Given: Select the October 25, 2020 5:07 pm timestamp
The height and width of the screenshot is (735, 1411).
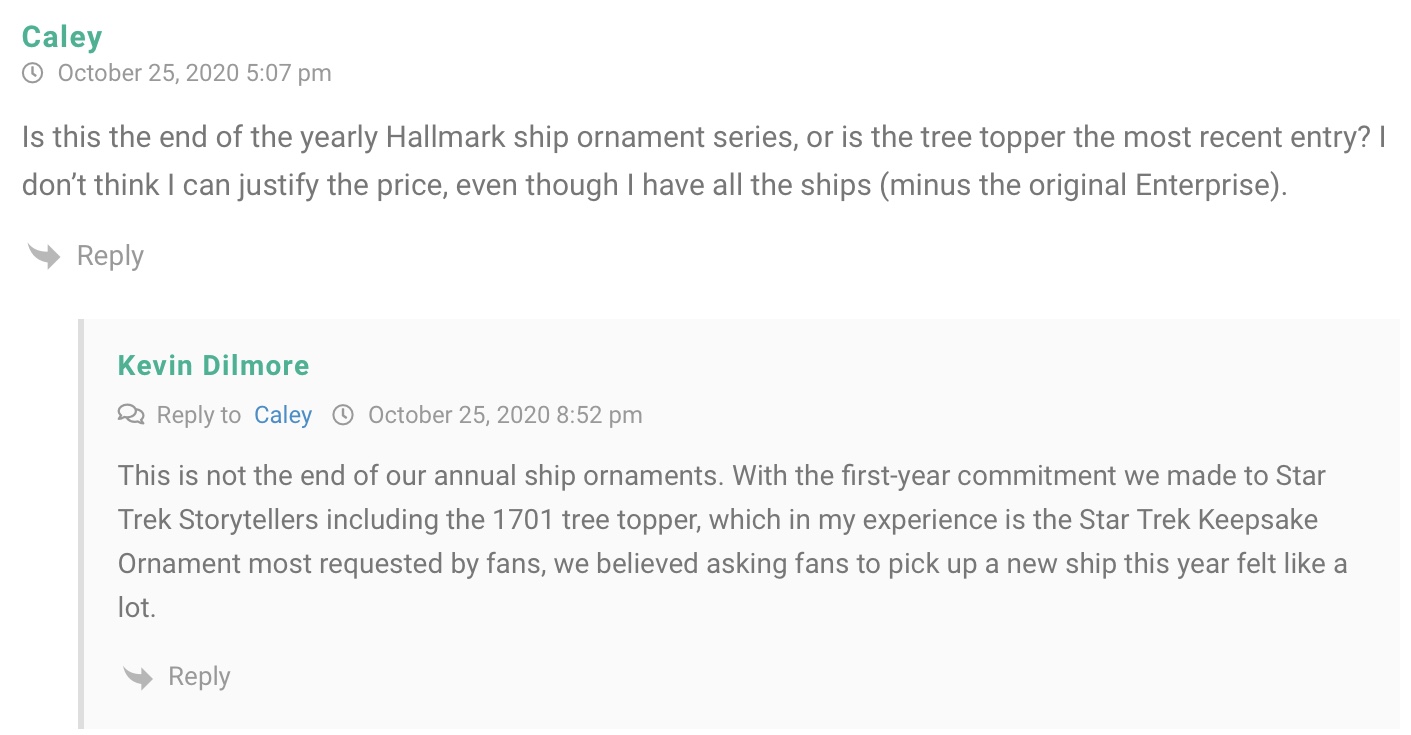Looking at the screenshot, I should pos(194,73).
